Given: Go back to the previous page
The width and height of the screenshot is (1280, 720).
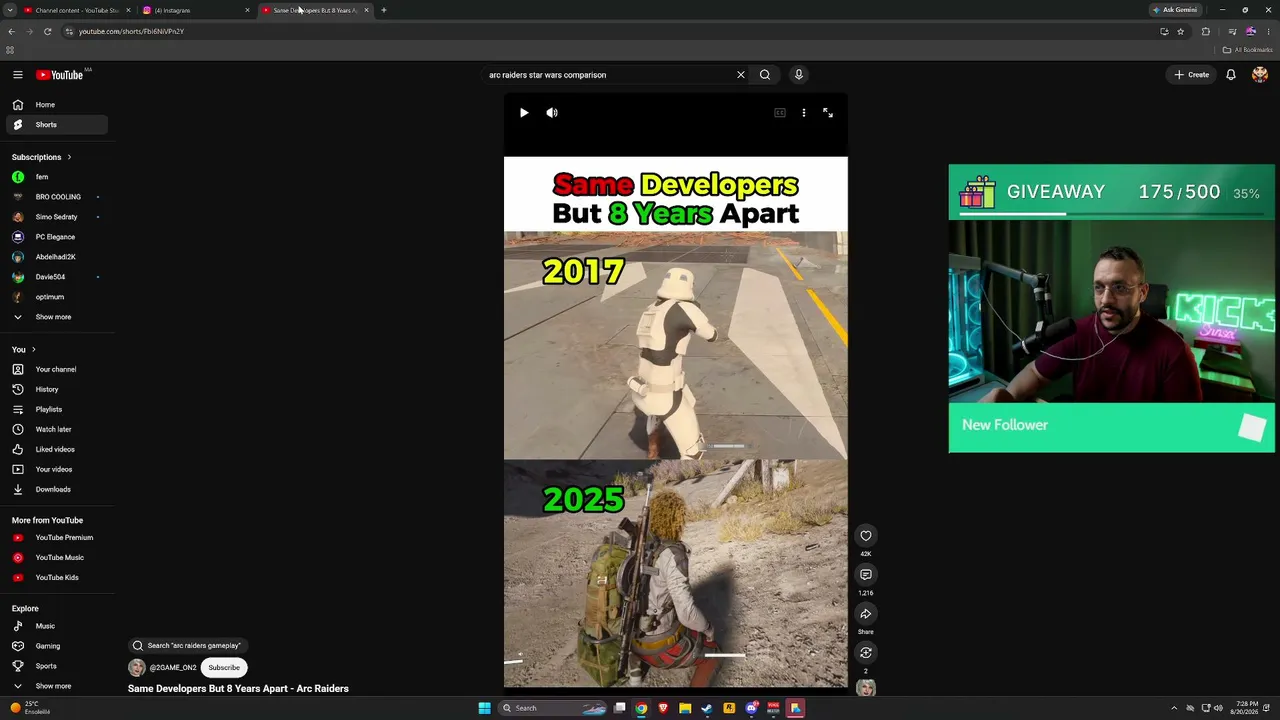Looking at the screenshot, I should 11,32.
